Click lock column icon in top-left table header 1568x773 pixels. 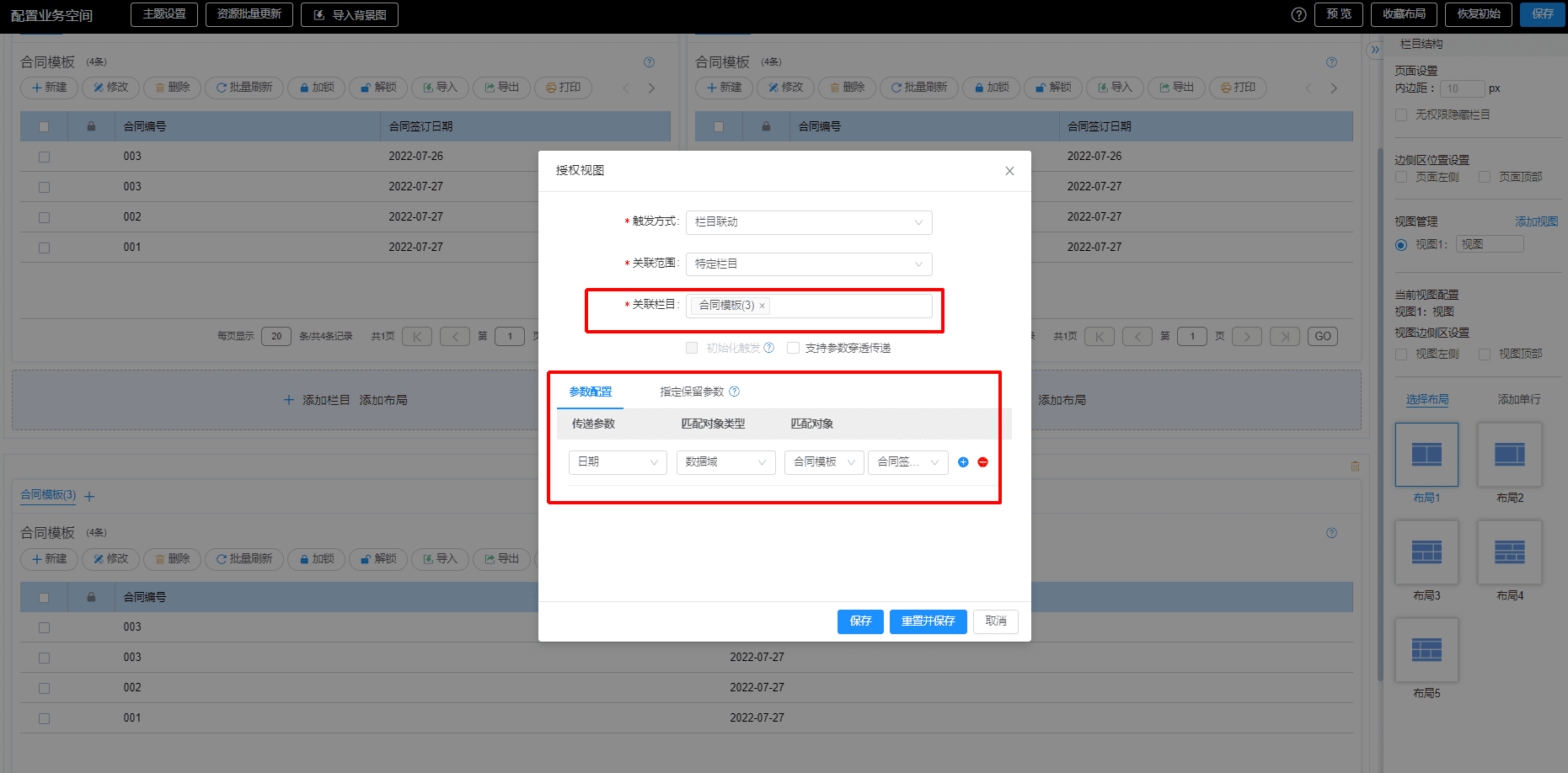coord(91,126)
